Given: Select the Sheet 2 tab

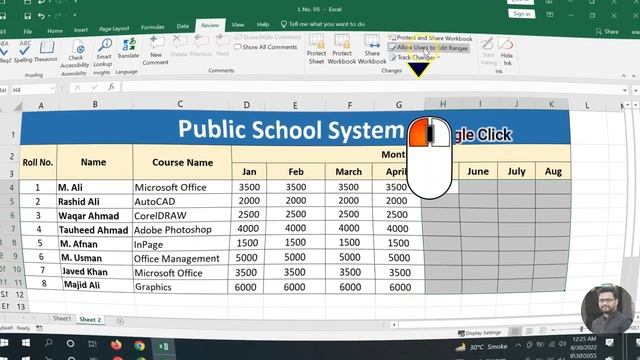Looking at the screenshot, I should (x=90, y=319).
